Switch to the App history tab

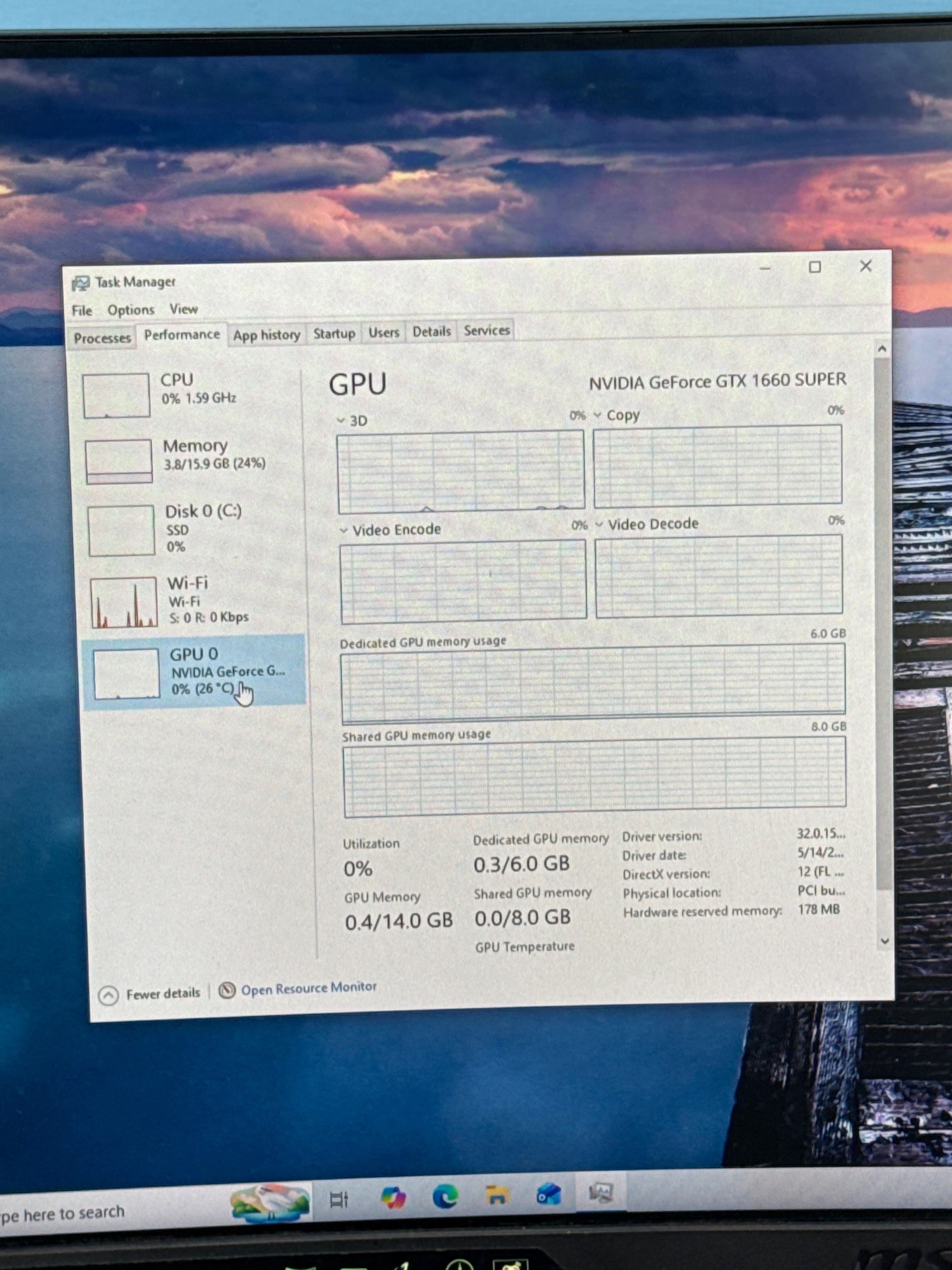(267, 335)
